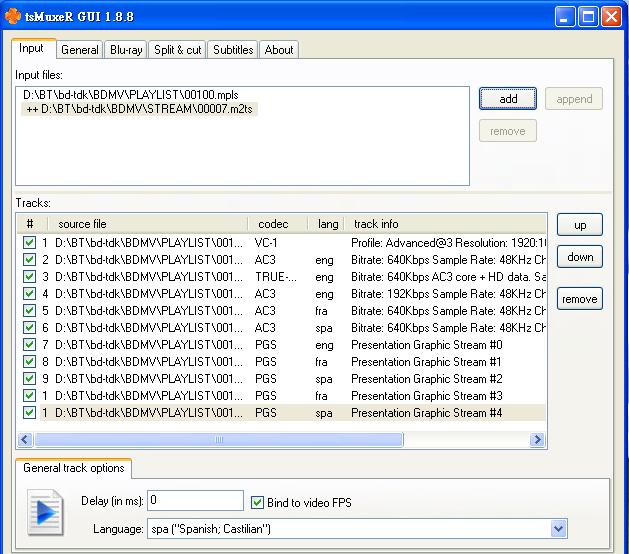The height and width of the screenshot is (554, 629).
Task: Click the scroll right arrow in tracks list
Action: 537,439
